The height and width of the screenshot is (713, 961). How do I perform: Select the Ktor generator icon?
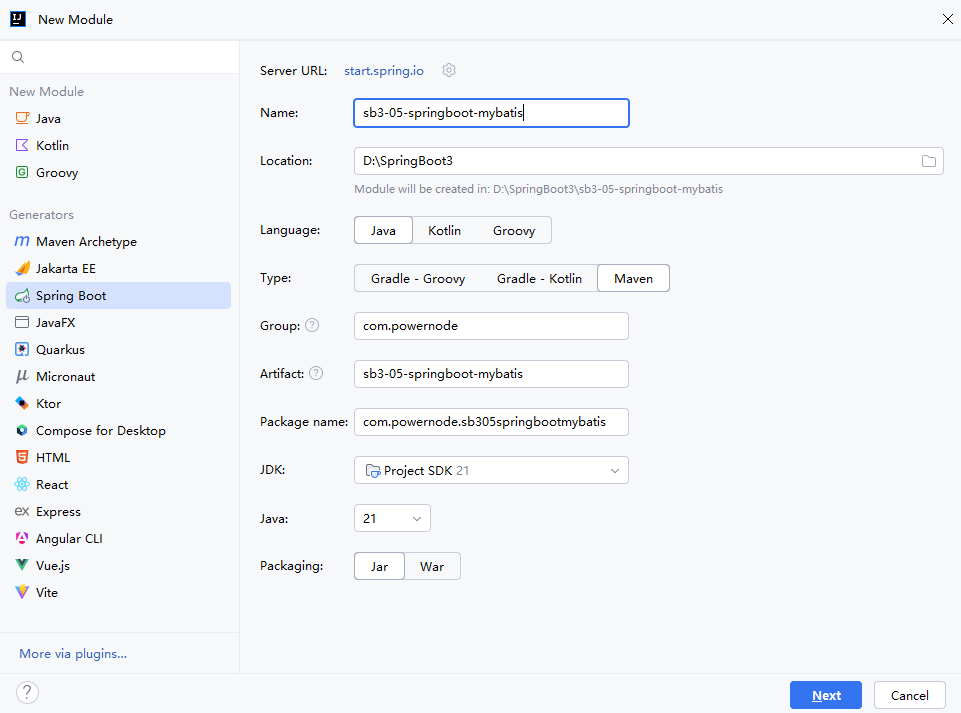pos(22,403)
